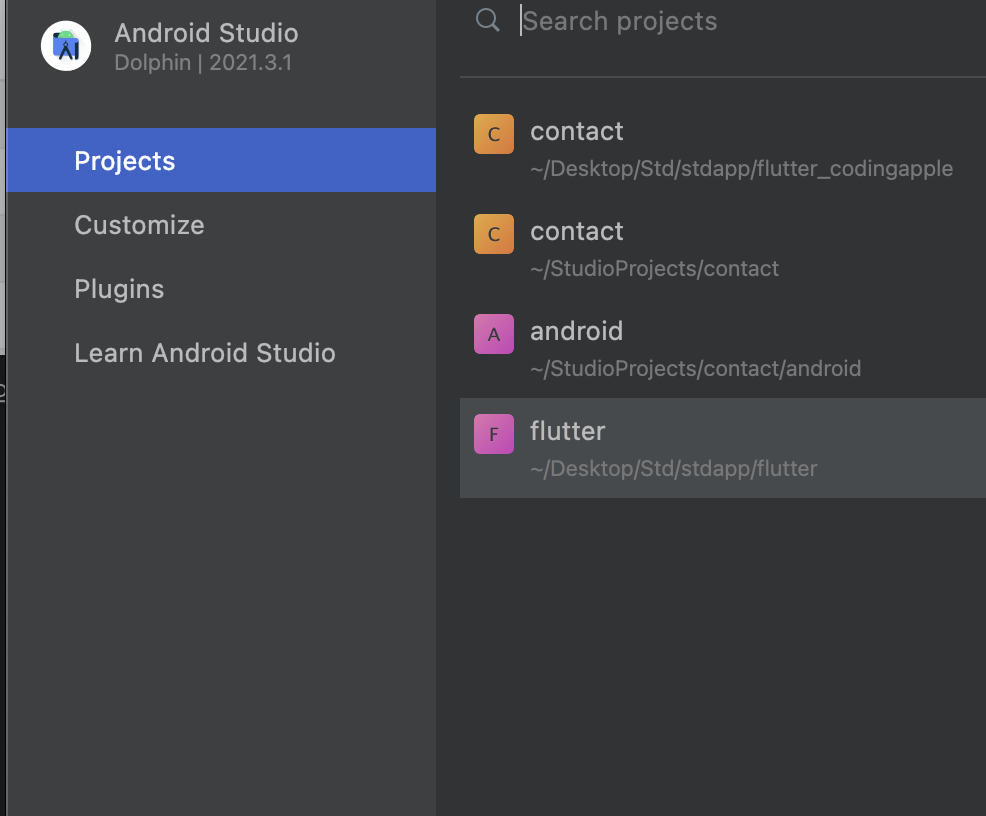Image resolution: width=986 pixels, height=816 pixels.
Task: Switch to the Plugins section
Action: pos(221,289)
